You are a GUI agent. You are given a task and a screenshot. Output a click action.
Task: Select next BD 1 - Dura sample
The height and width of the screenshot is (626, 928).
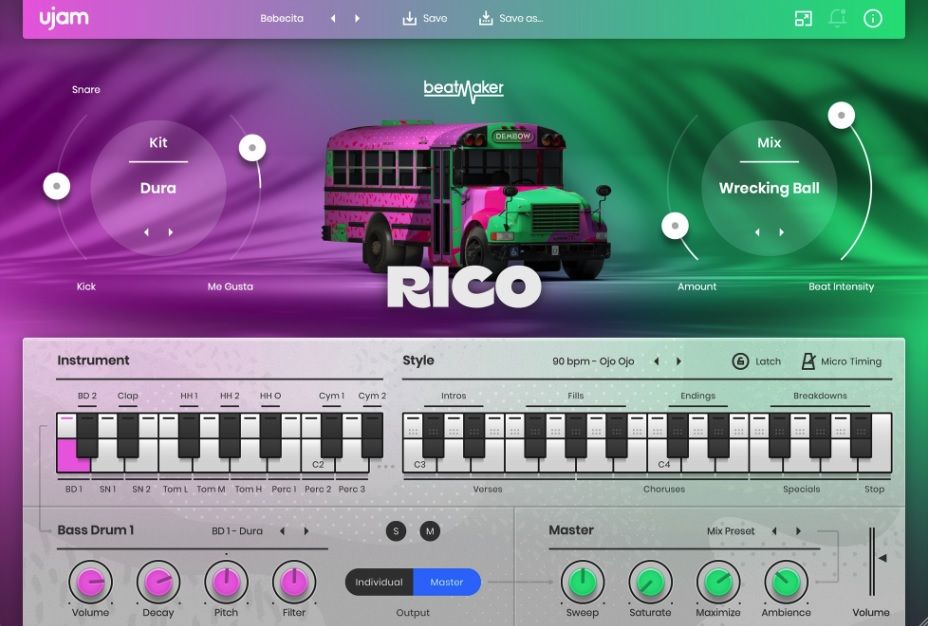[x=306, y=531]
